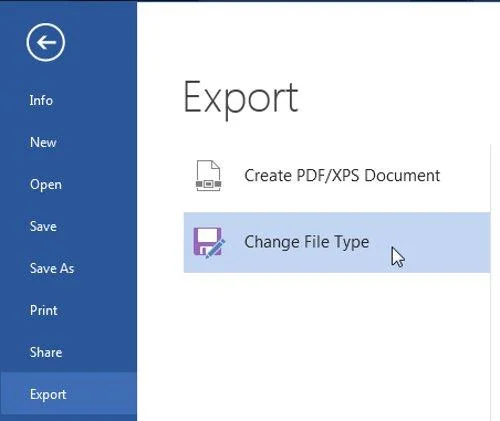Click the back arrow circle icon
This screenshot has width=500, height=421.
coord(46,42)
